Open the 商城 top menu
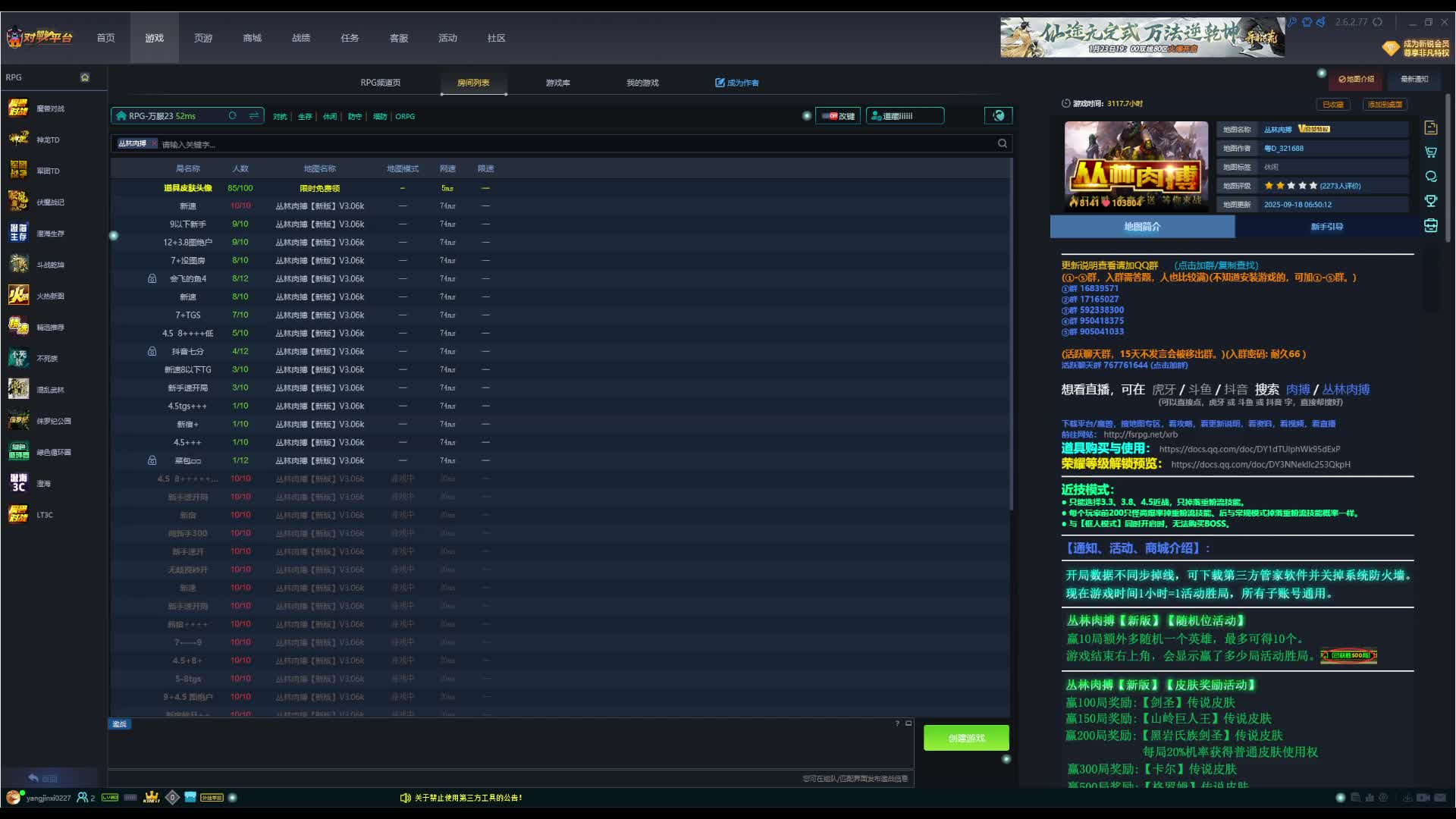The width and height of the screenshot is (1456, 819). 252,38
